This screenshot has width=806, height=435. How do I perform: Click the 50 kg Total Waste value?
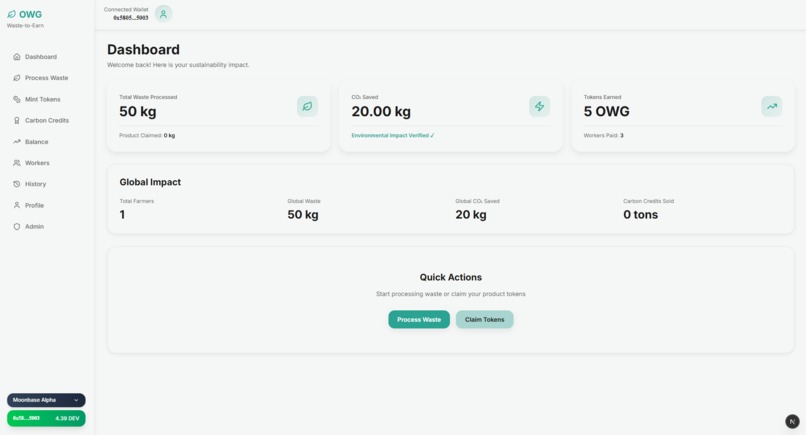click(x=138, y=112)
